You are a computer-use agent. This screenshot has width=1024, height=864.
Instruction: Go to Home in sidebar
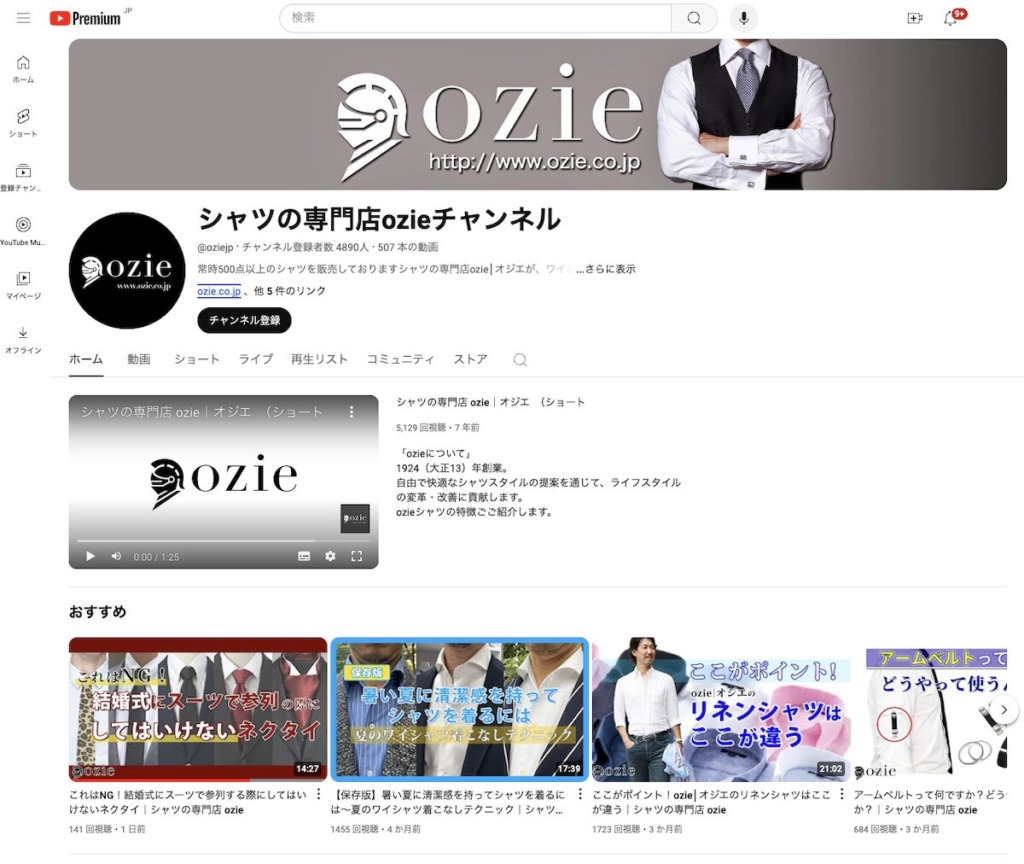point(24,69)
